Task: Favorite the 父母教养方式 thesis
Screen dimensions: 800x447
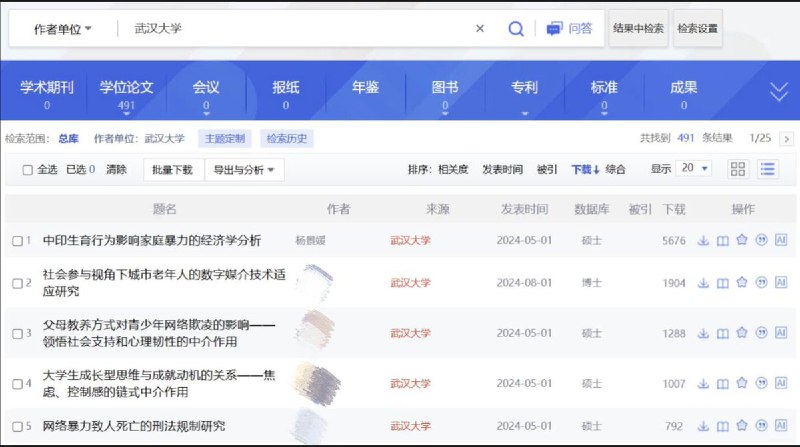Action: click(x=742, y=333)
